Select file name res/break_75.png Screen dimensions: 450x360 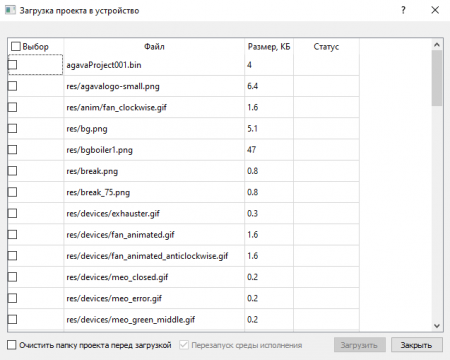tap(98, 192)
